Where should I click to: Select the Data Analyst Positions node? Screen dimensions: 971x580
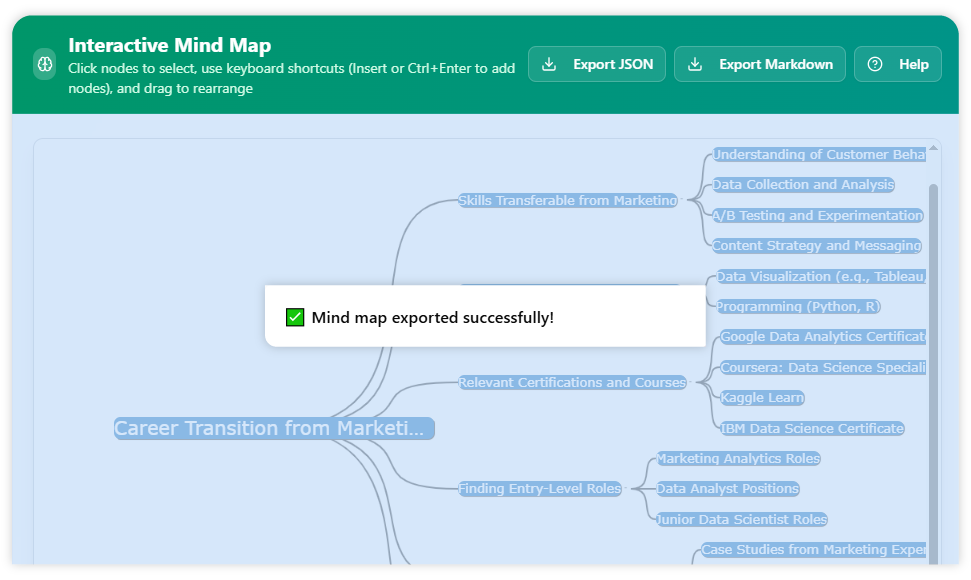click(727, 489)
